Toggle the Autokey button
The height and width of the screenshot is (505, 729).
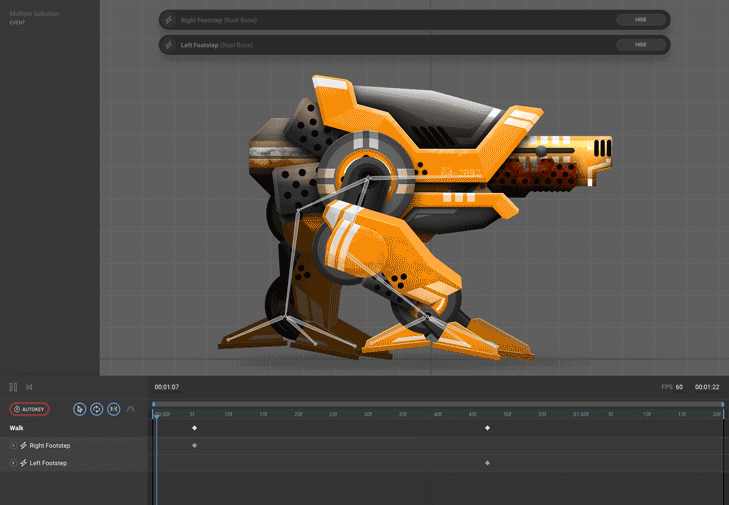(x=30, y=409)
